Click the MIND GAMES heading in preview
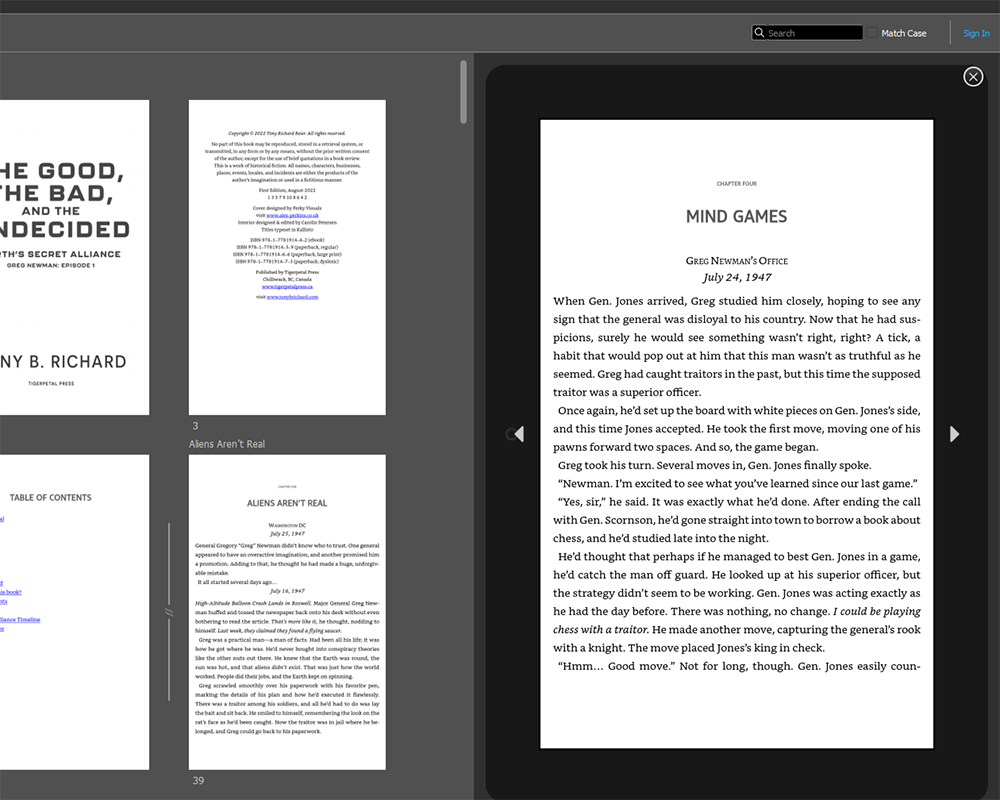This screenshot has height=800, width=1000. tap(737, 217)
